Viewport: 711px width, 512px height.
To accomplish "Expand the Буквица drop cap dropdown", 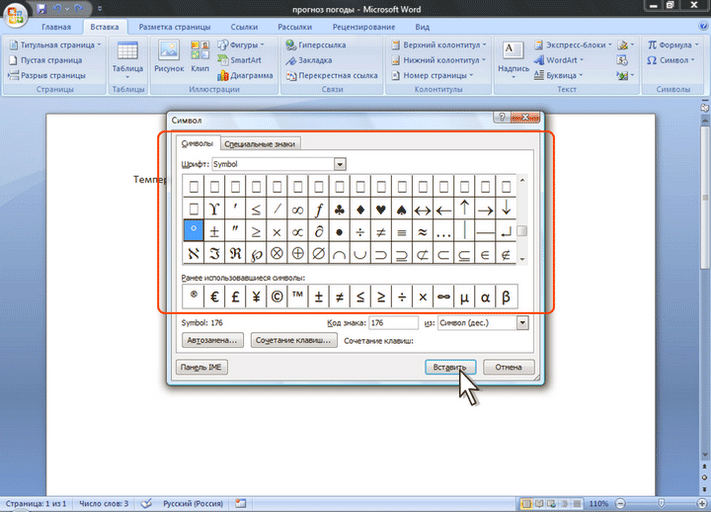I will coord(581,75).
